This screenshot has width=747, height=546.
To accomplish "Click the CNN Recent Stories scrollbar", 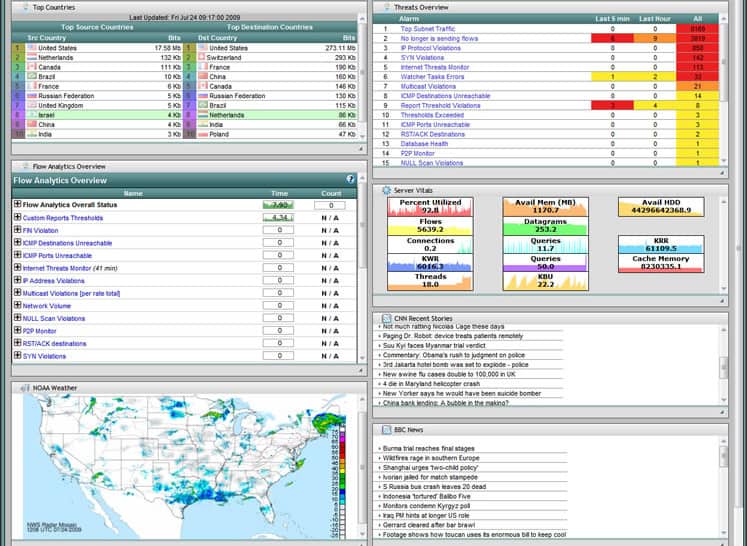I will click(x=724, y=364).
